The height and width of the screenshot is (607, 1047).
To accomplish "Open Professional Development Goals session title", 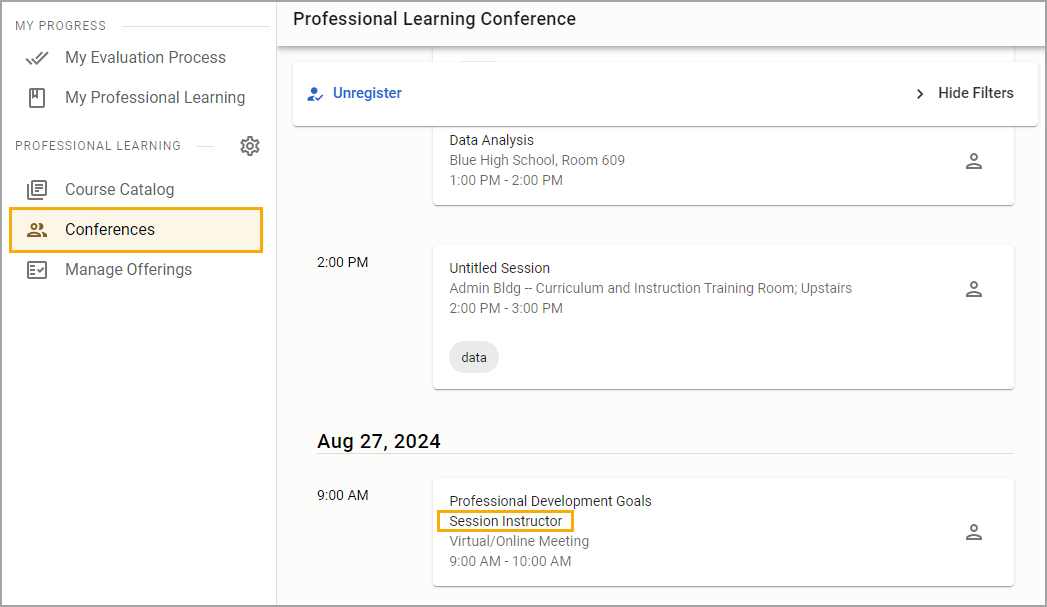I will click(x=550, y=501).
